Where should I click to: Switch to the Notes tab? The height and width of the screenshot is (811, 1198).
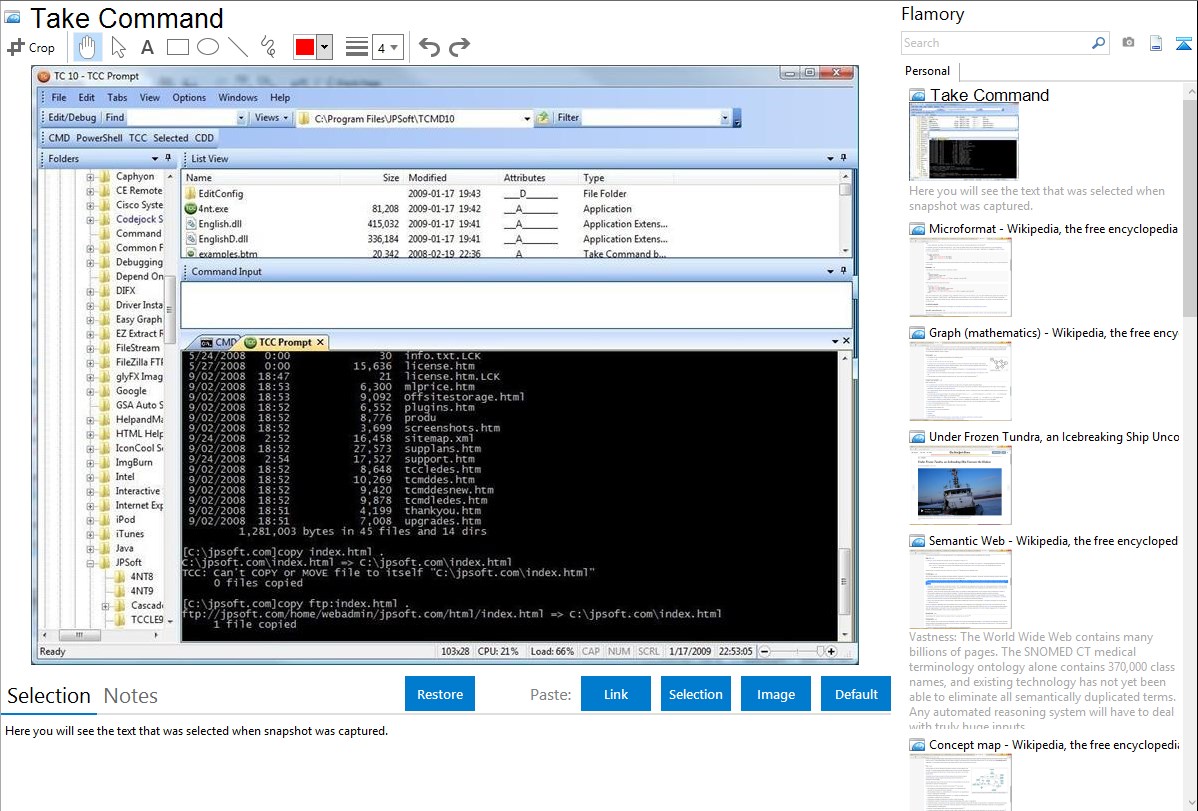click(x=131, y=696)
